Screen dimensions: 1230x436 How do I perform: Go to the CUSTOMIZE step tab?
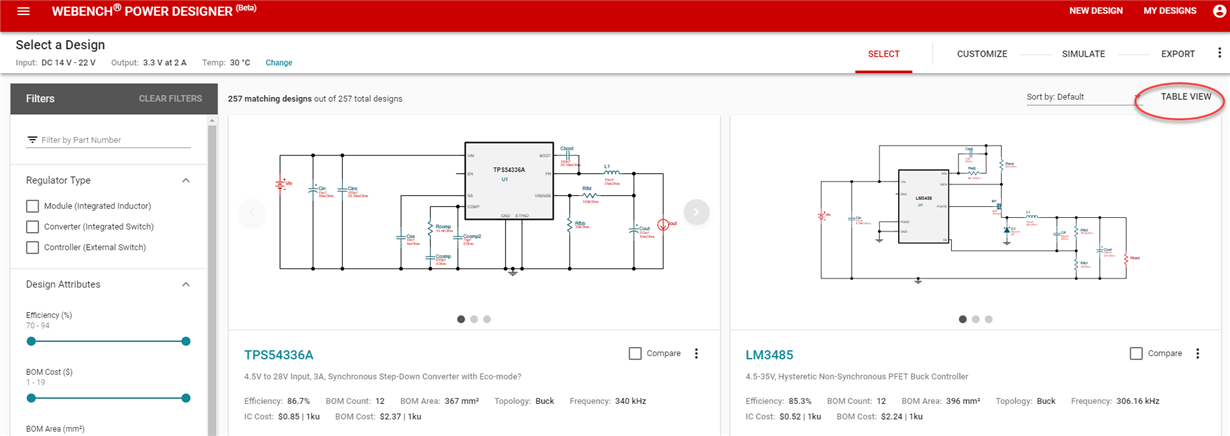[982, 54]
